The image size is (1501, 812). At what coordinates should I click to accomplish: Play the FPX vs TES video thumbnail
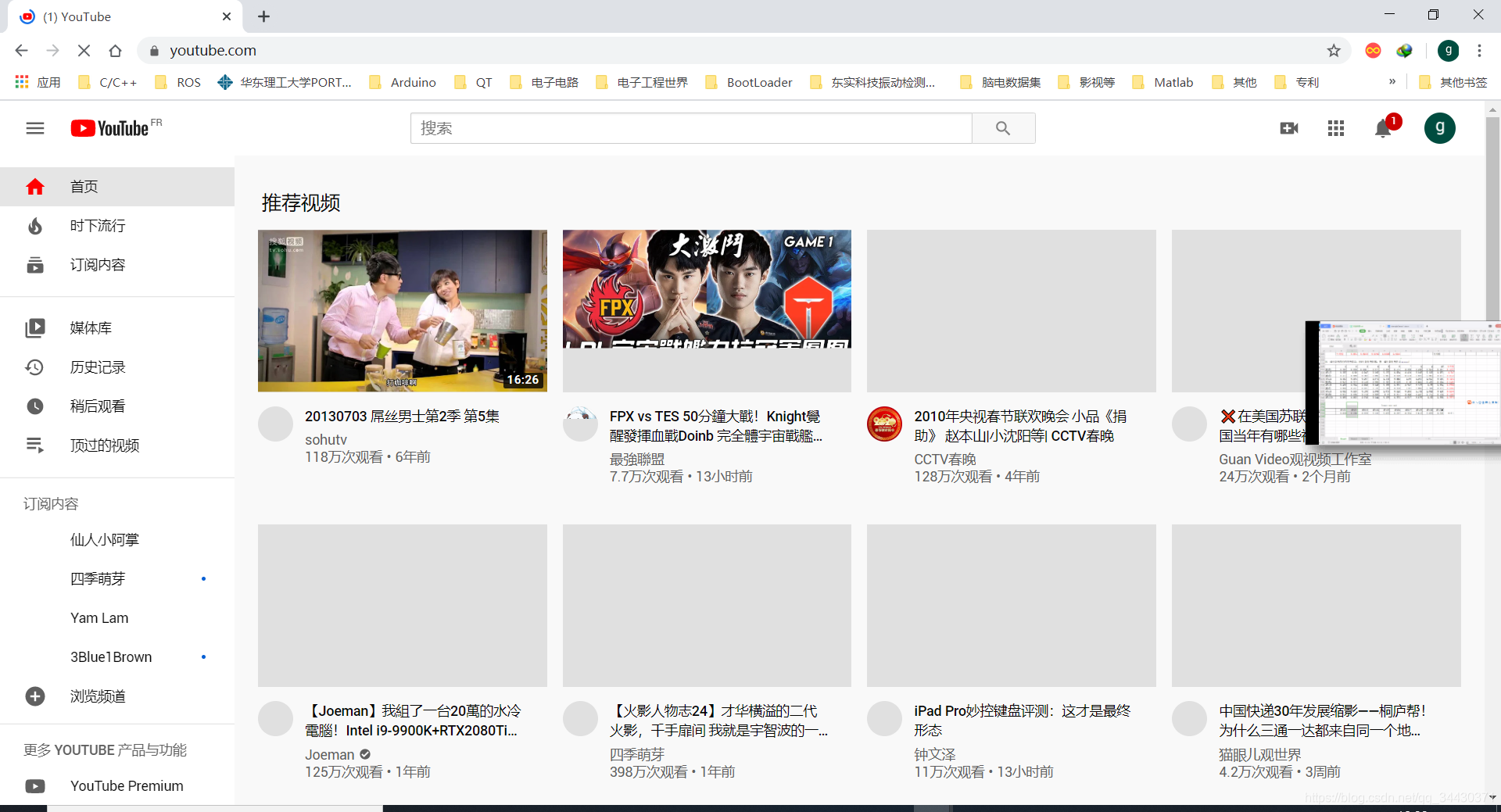click(707, 311)
